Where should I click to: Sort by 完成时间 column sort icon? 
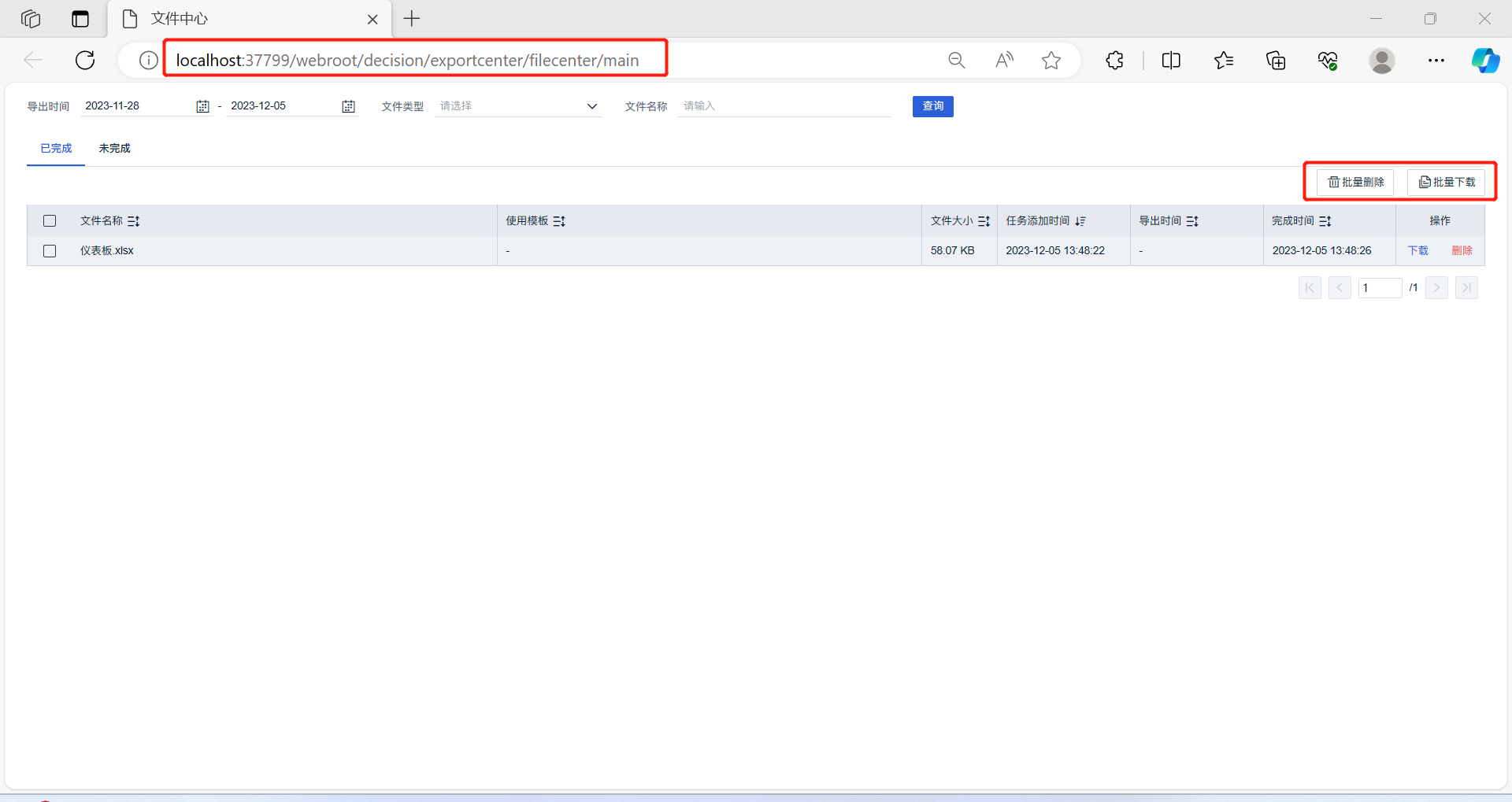click(x=1325, y=221)
